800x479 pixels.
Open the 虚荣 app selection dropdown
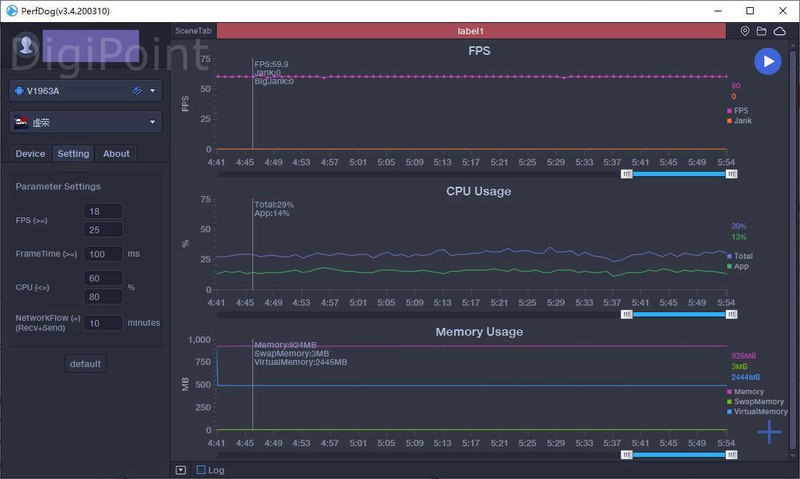pos(153,122)
